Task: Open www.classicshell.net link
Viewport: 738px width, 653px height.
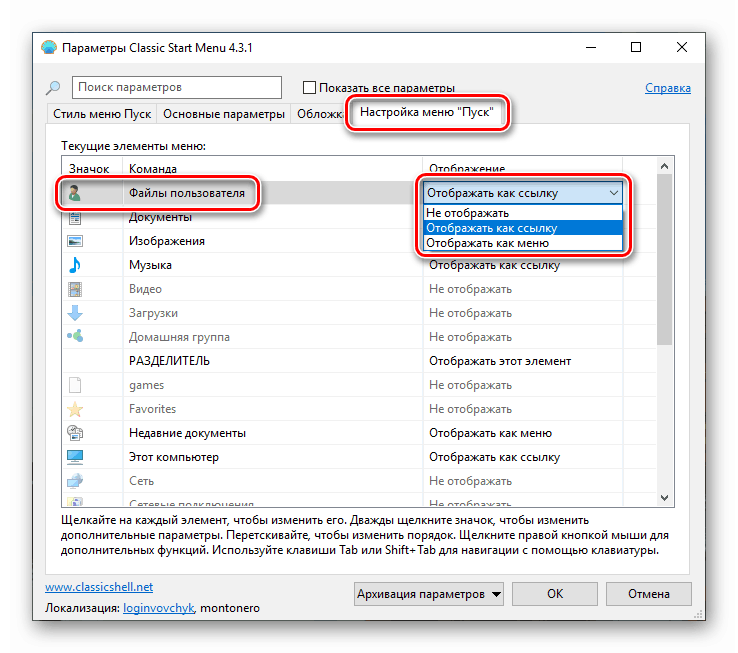Action: click(x=99, y=587)
